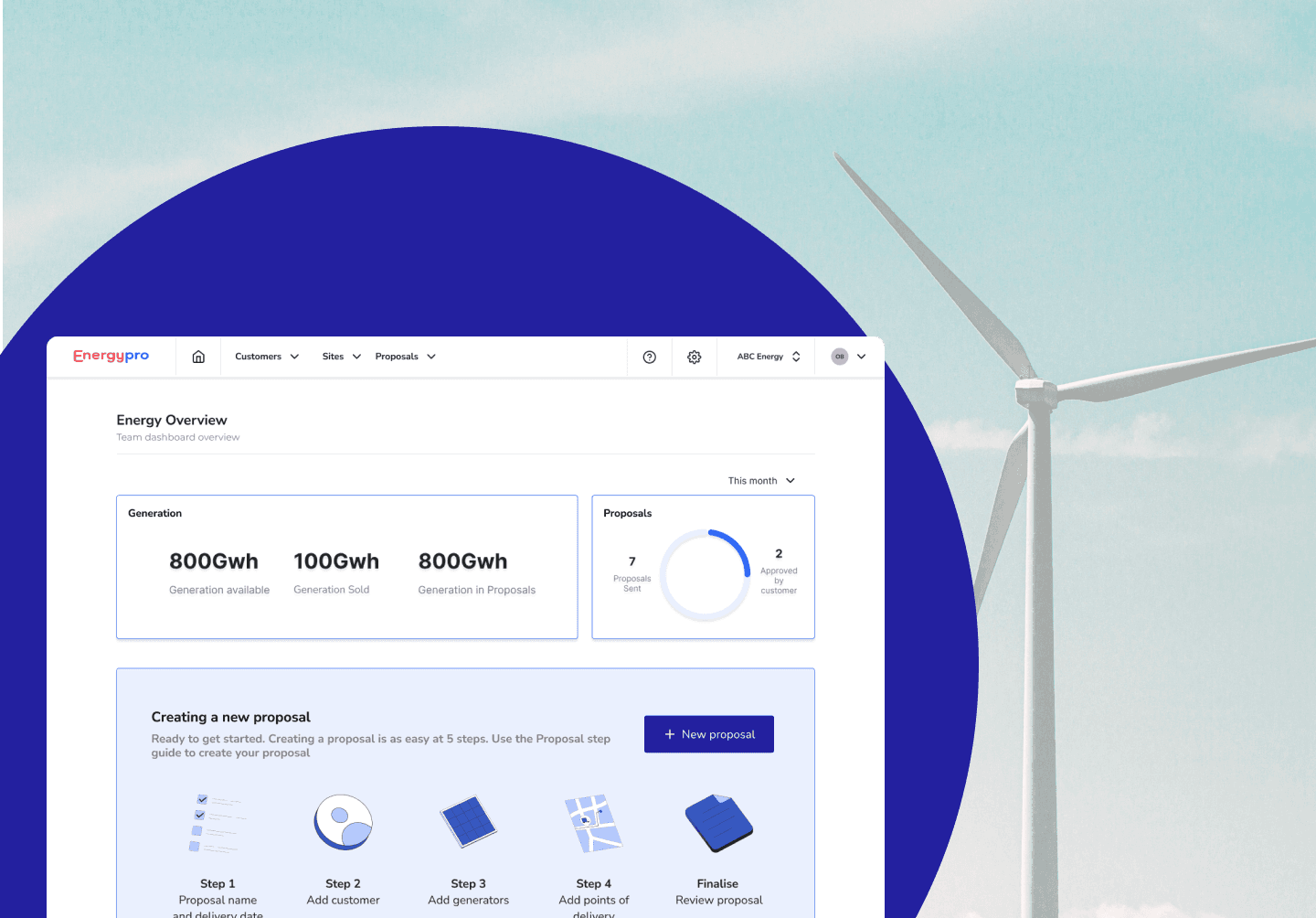Click the Step 1 Proposal name label

tap(218, 898)
